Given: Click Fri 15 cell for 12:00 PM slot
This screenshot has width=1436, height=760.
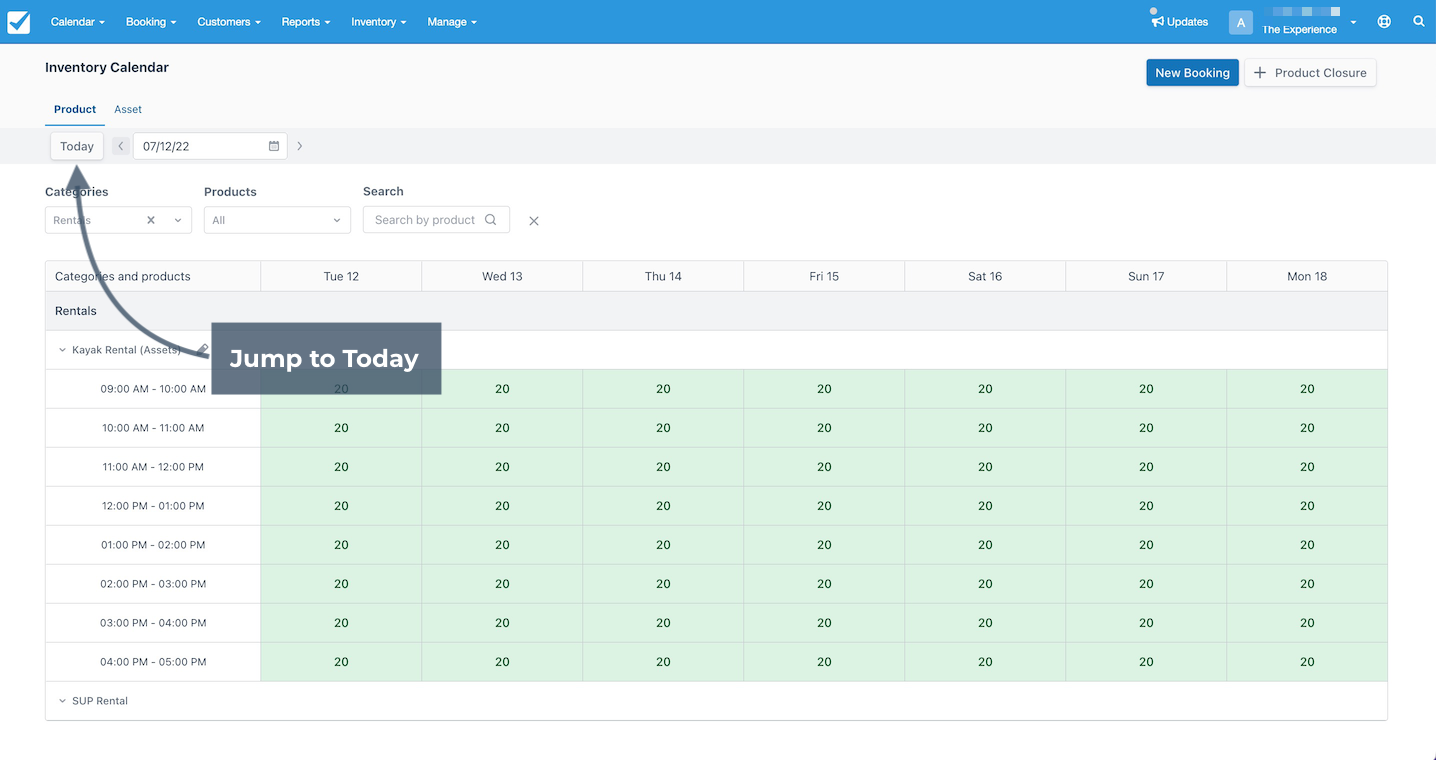Looking at the screenshot, I should 824,506.
